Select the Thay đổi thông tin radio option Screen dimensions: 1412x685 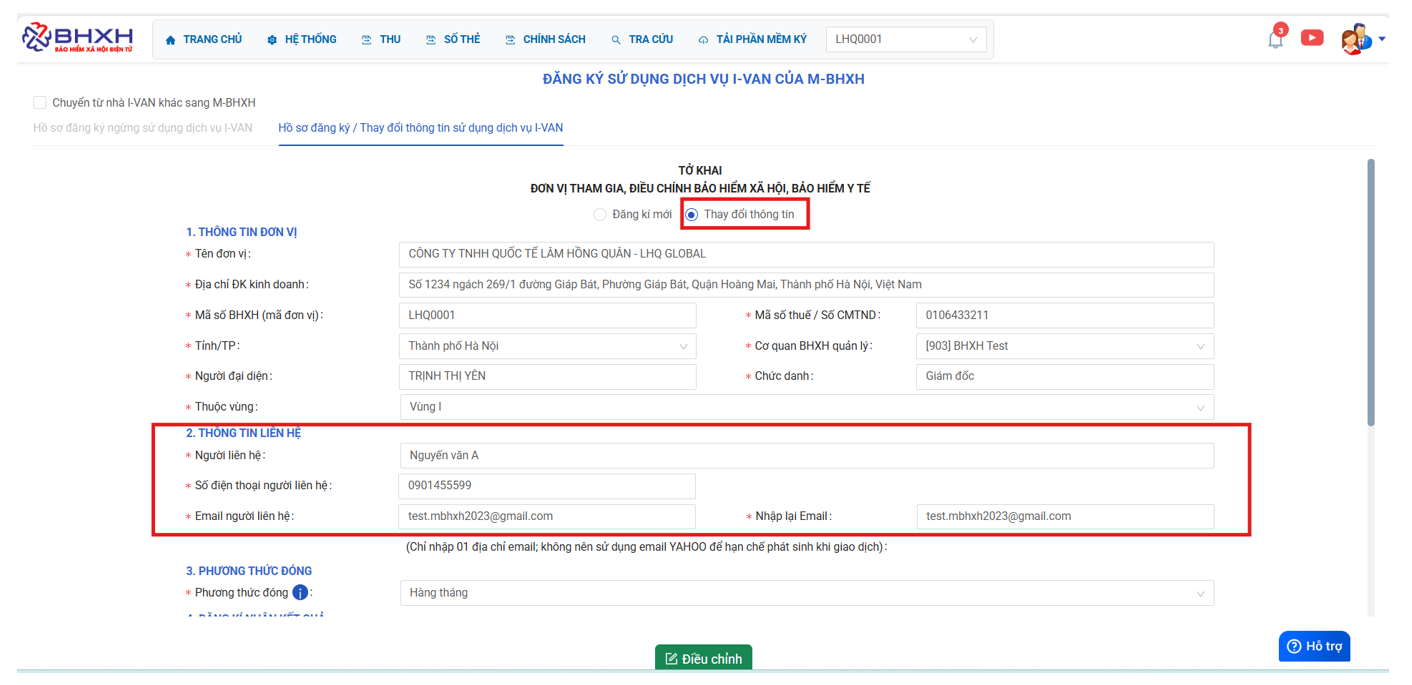tap(691, 215)
